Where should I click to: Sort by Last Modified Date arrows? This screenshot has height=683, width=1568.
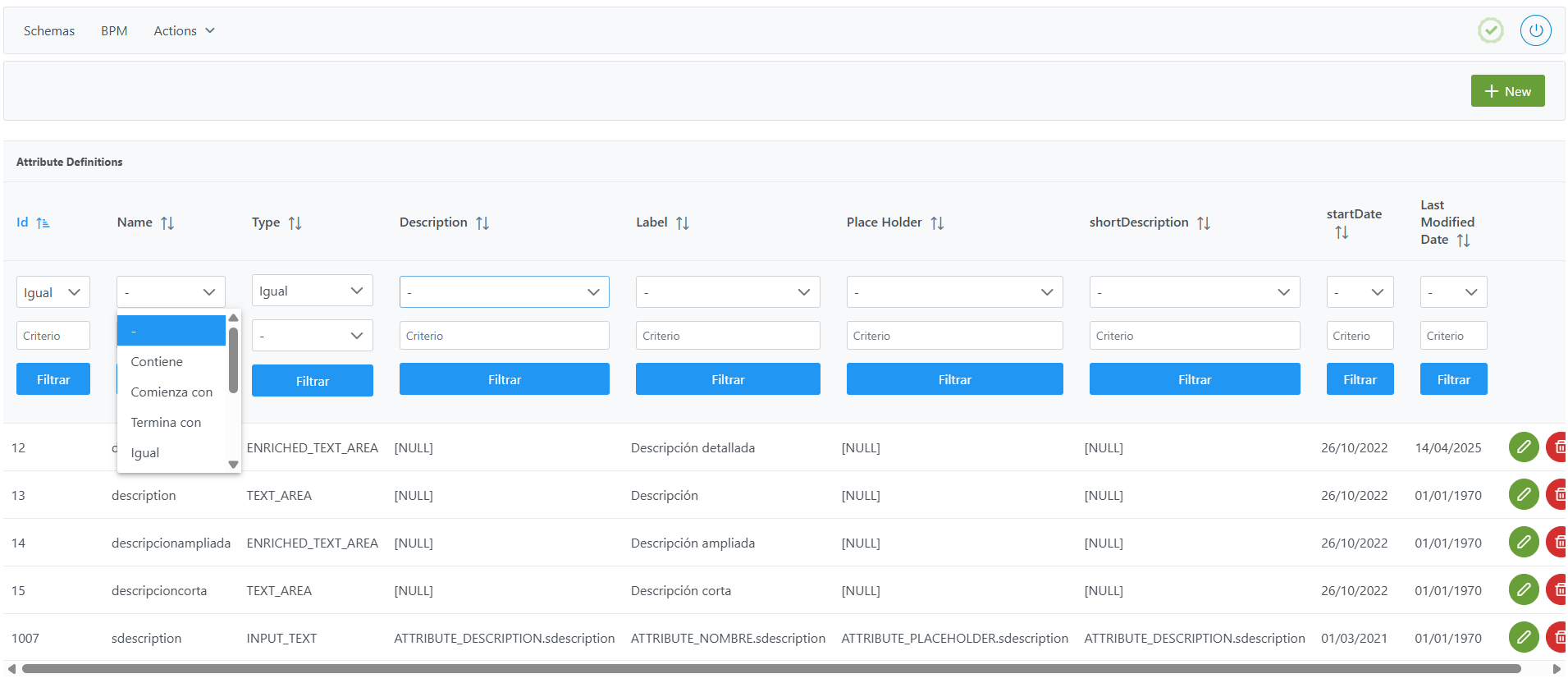[1464, 240]
